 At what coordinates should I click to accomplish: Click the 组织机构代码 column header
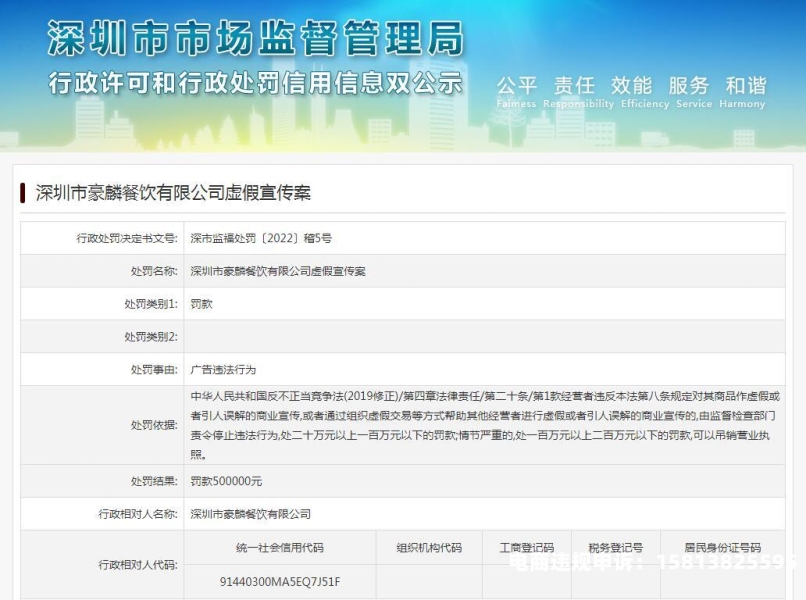[x=429, y=547]
